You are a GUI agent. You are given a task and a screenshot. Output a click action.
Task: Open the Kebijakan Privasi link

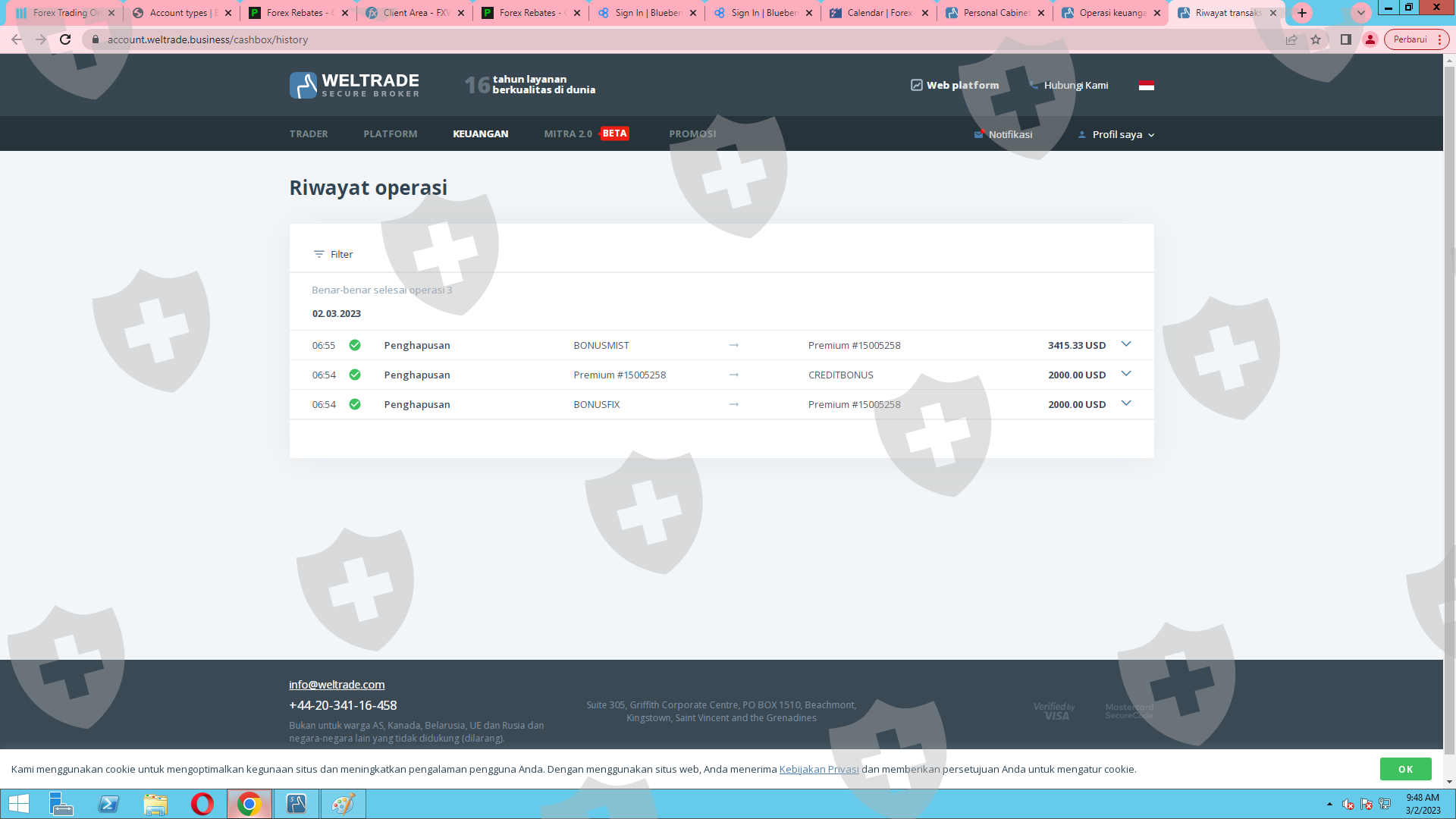point(818,769)
